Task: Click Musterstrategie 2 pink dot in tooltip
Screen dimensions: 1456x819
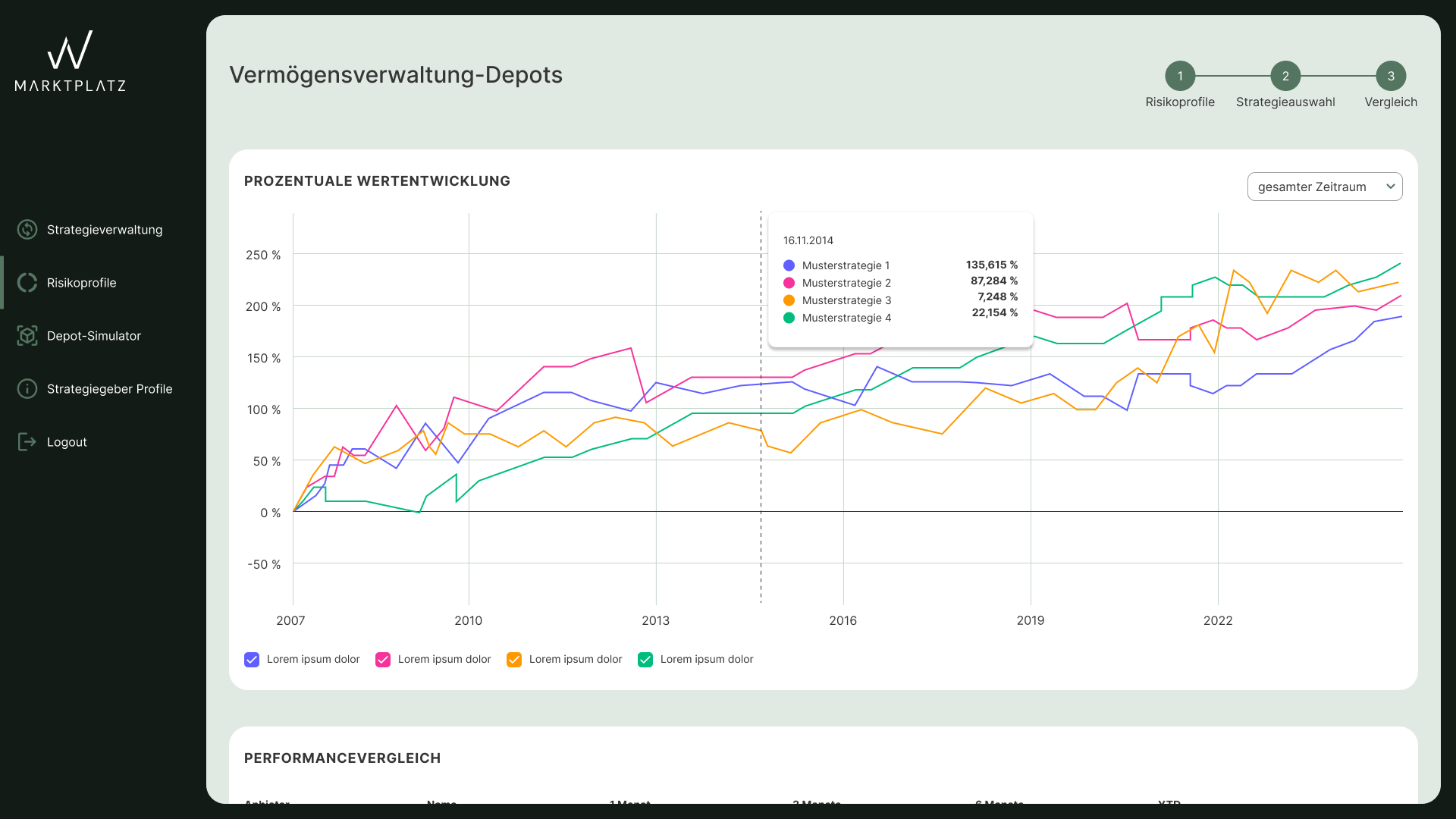Action: (789, 283)
